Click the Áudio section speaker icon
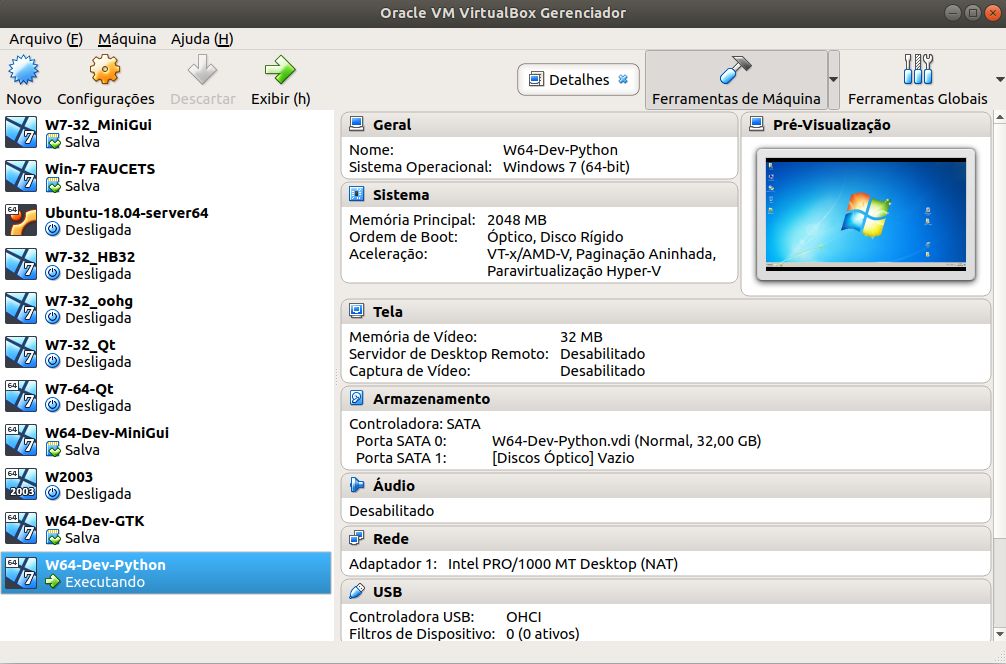Image resolution: width=1006 pixels, height=664 pixels. (357, 486)
